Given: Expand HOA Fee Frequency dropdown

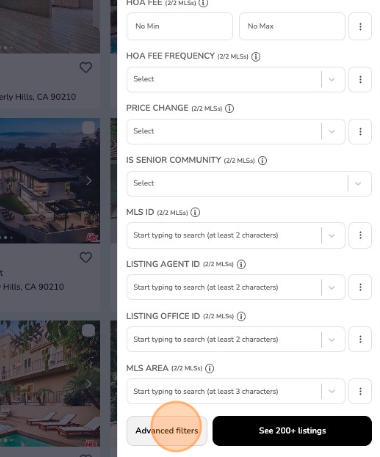Looking at the screenshot, I should click(x=331, y=79).
